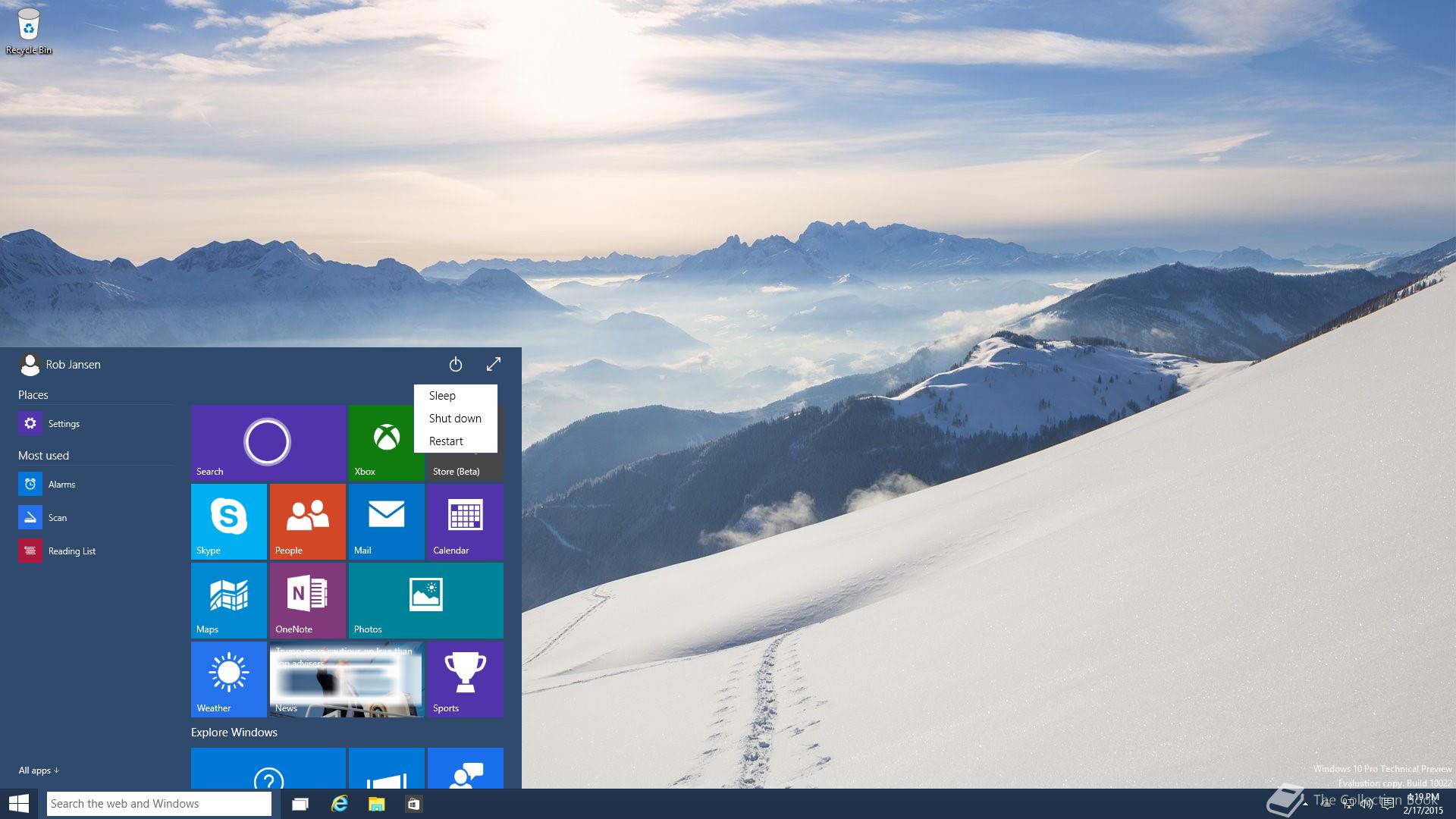Open Scan from Most used list

pos(96,517)
